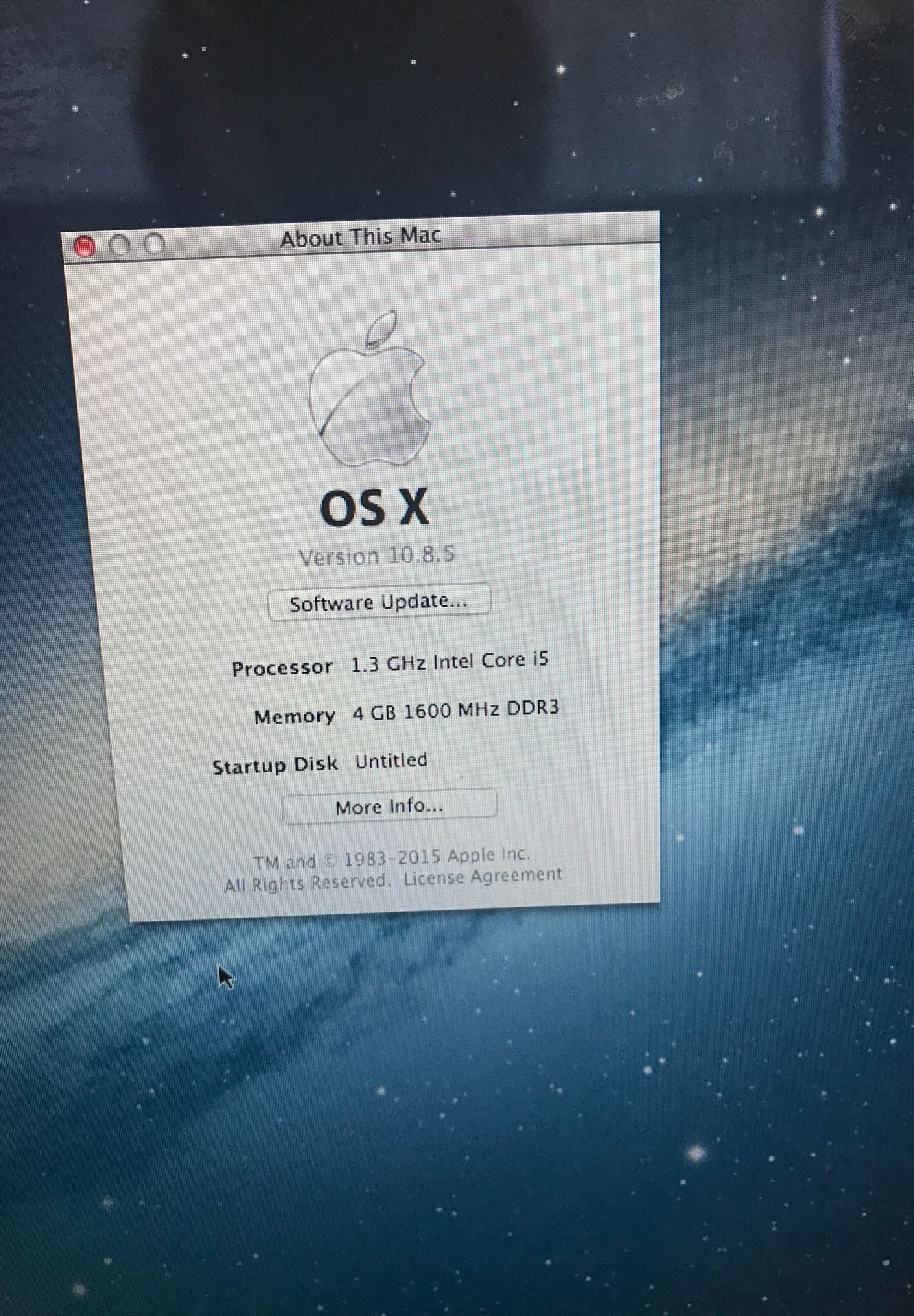Click the Untitled startup disk value
914x1316 pixels.
click(392, 760)
